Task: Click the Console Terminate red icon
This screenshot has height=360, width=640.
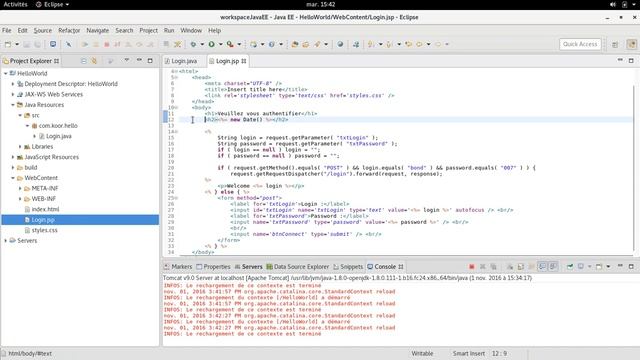Action: point(472,267)
